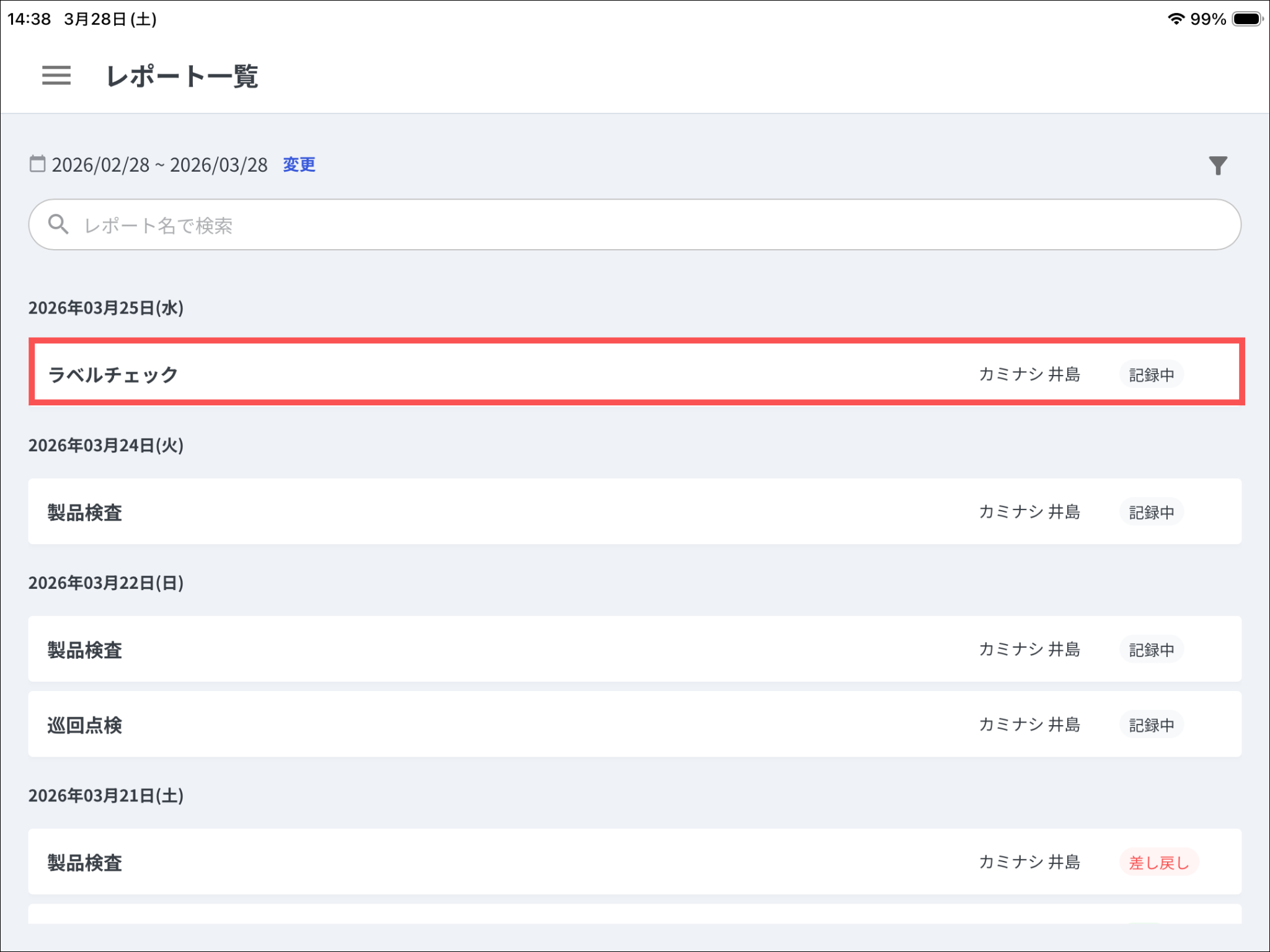Click 記録中 badge on ラベルチェック row
Image resolution: width=1270 pixels, height=952 pixels.
[x=1151, y=374]
